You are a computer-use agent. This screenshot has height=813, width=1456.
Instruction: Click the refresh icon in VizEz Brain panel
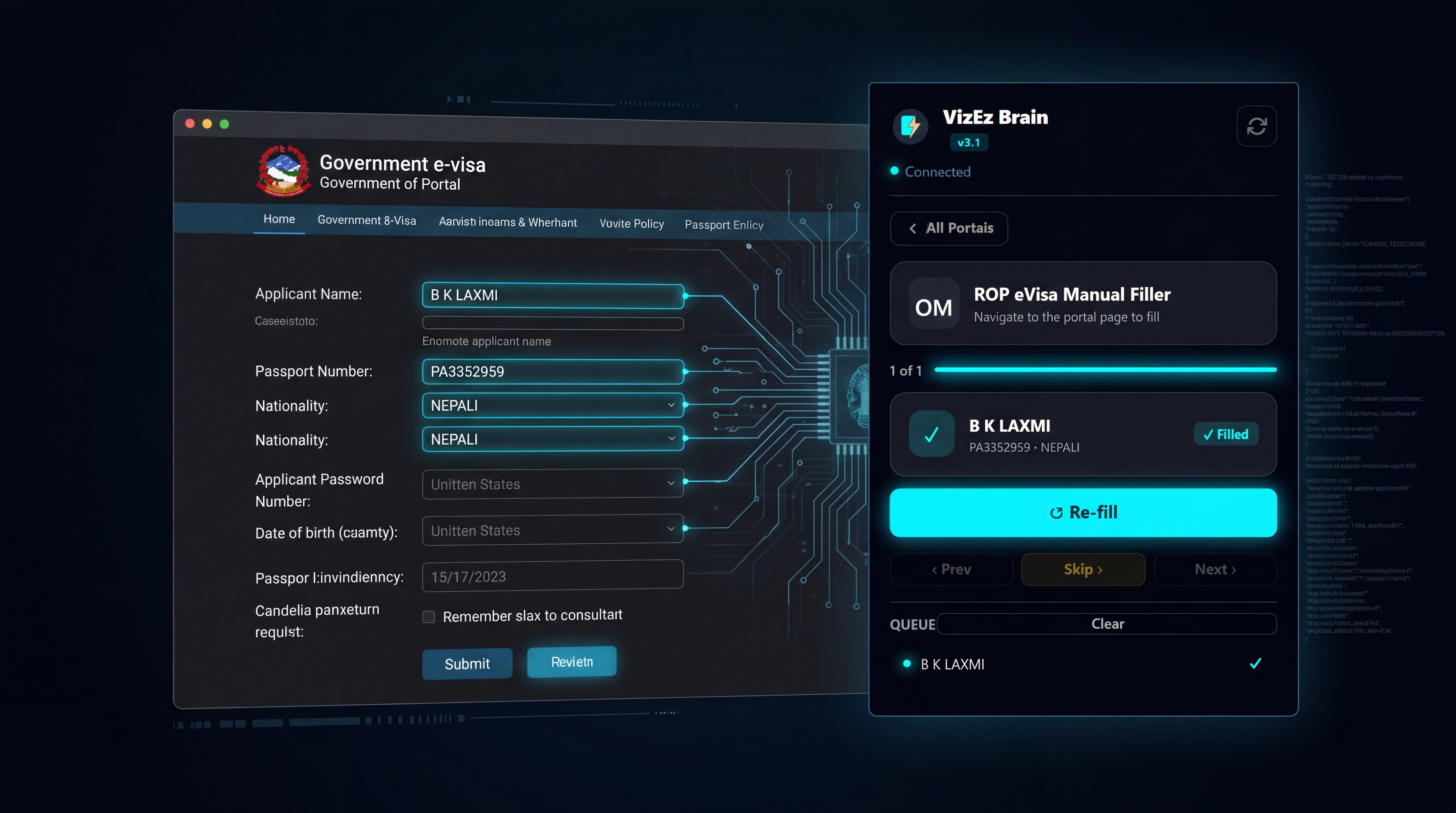pyautogui.click(x=1257, y=126)
